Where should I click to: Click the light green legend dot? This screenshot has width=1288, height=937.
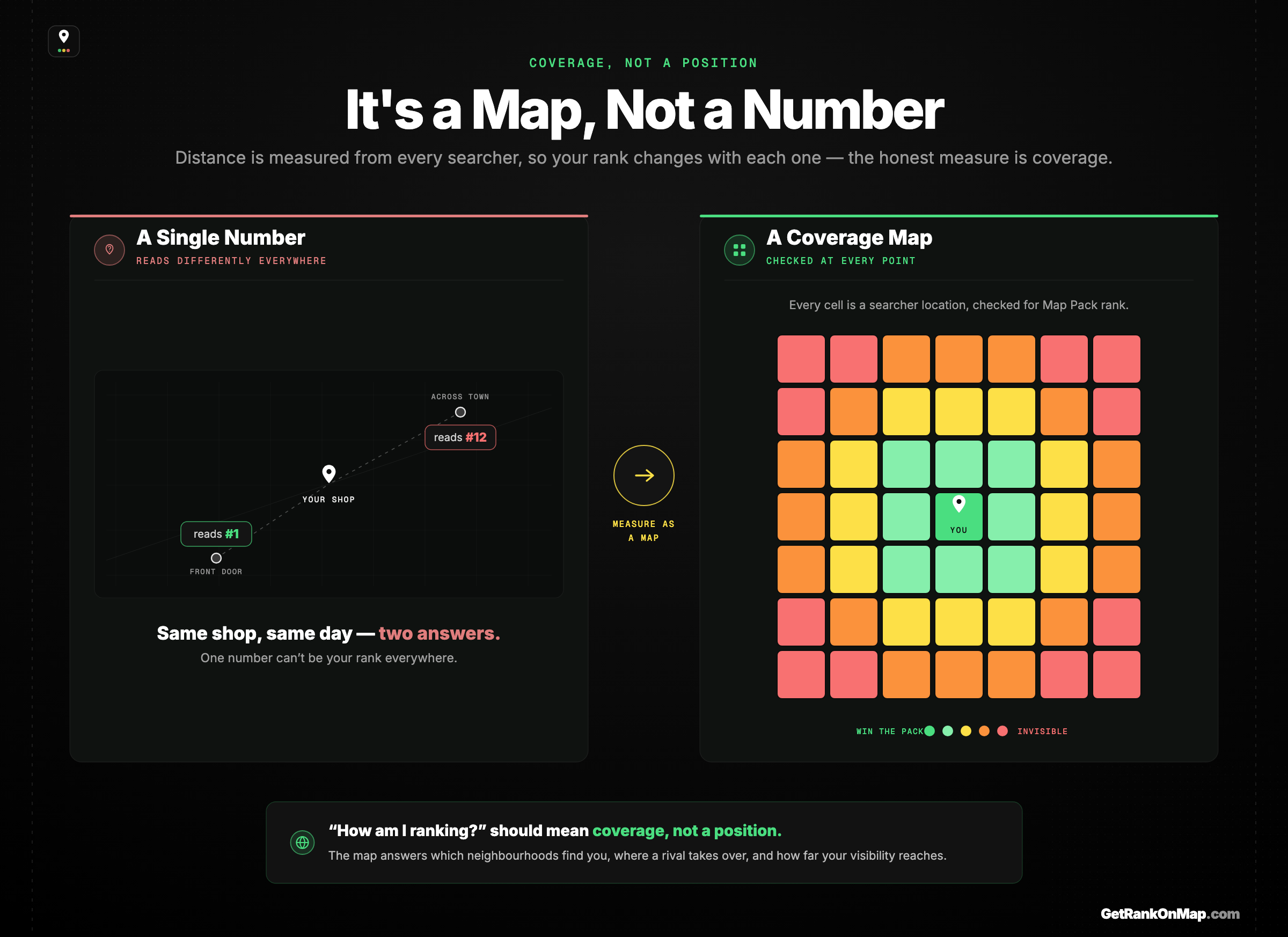click(x=947, y=731)
